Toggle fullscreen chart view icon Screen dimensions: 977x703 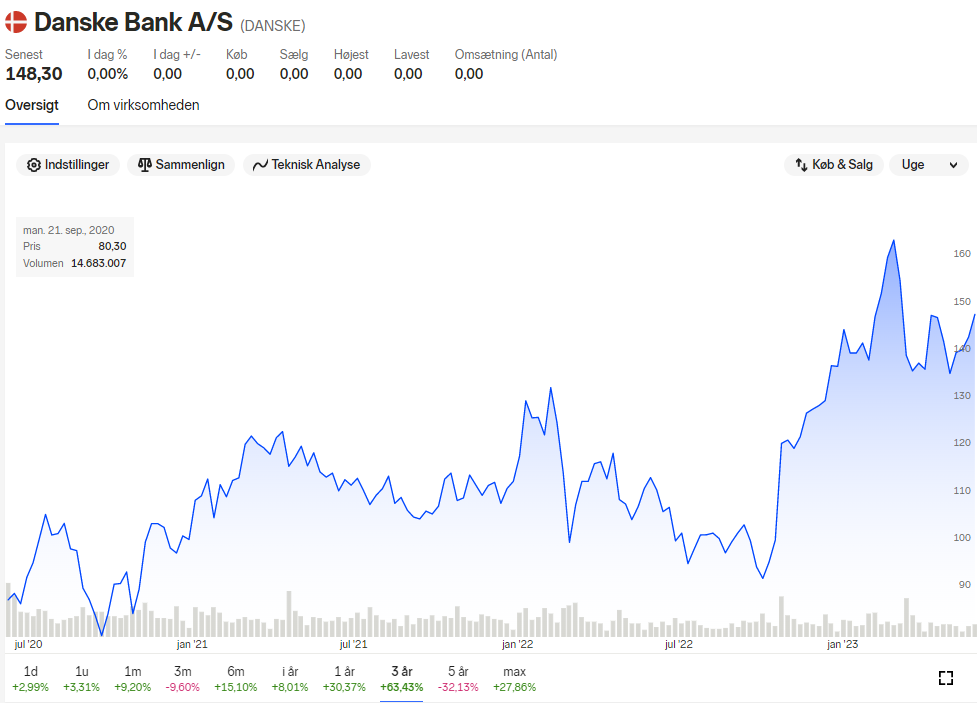pos(946,678)
